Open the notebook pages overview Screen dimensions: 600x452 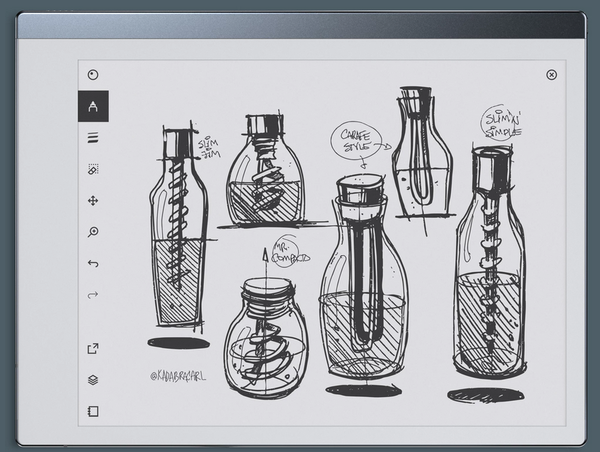[93, 411]
